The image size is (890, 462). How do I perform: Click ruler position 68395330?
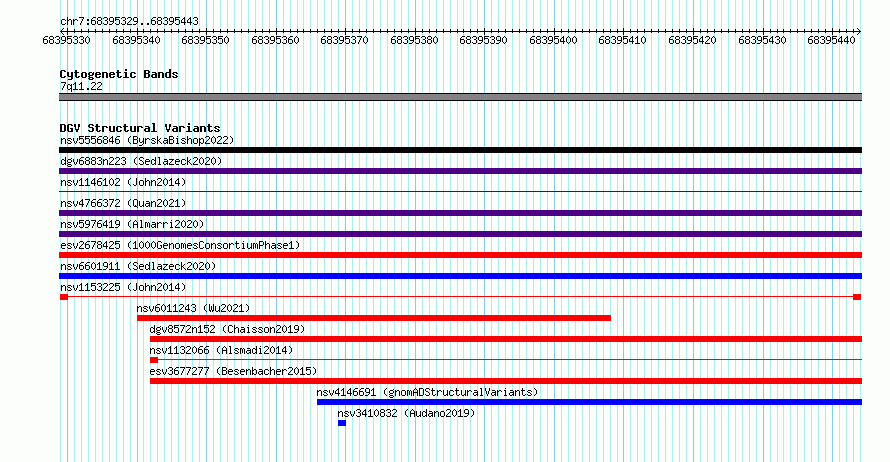66,40
